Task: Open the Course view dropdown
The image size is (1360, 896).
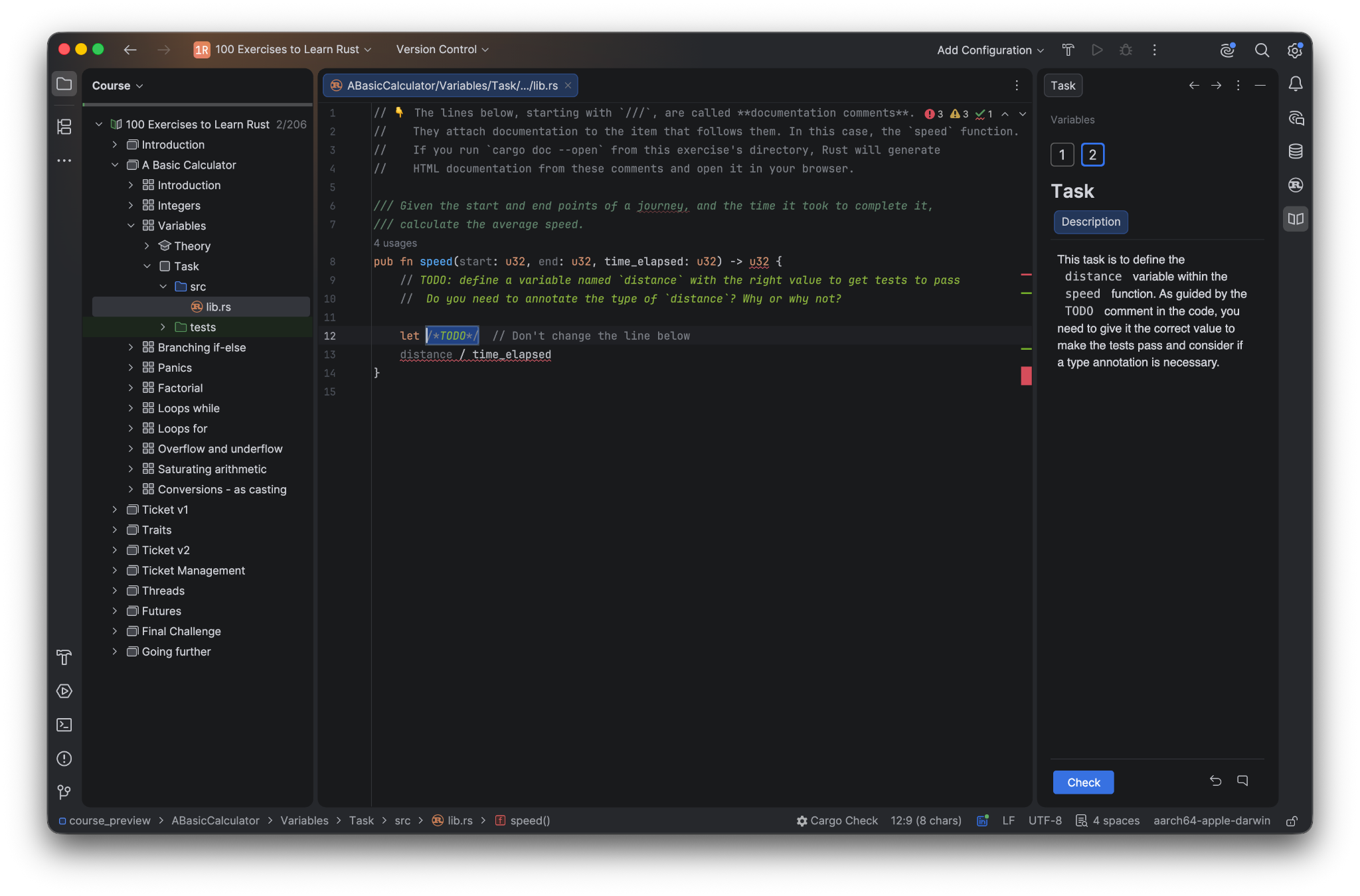Action: pyautogui.click(x=118, y=86)
